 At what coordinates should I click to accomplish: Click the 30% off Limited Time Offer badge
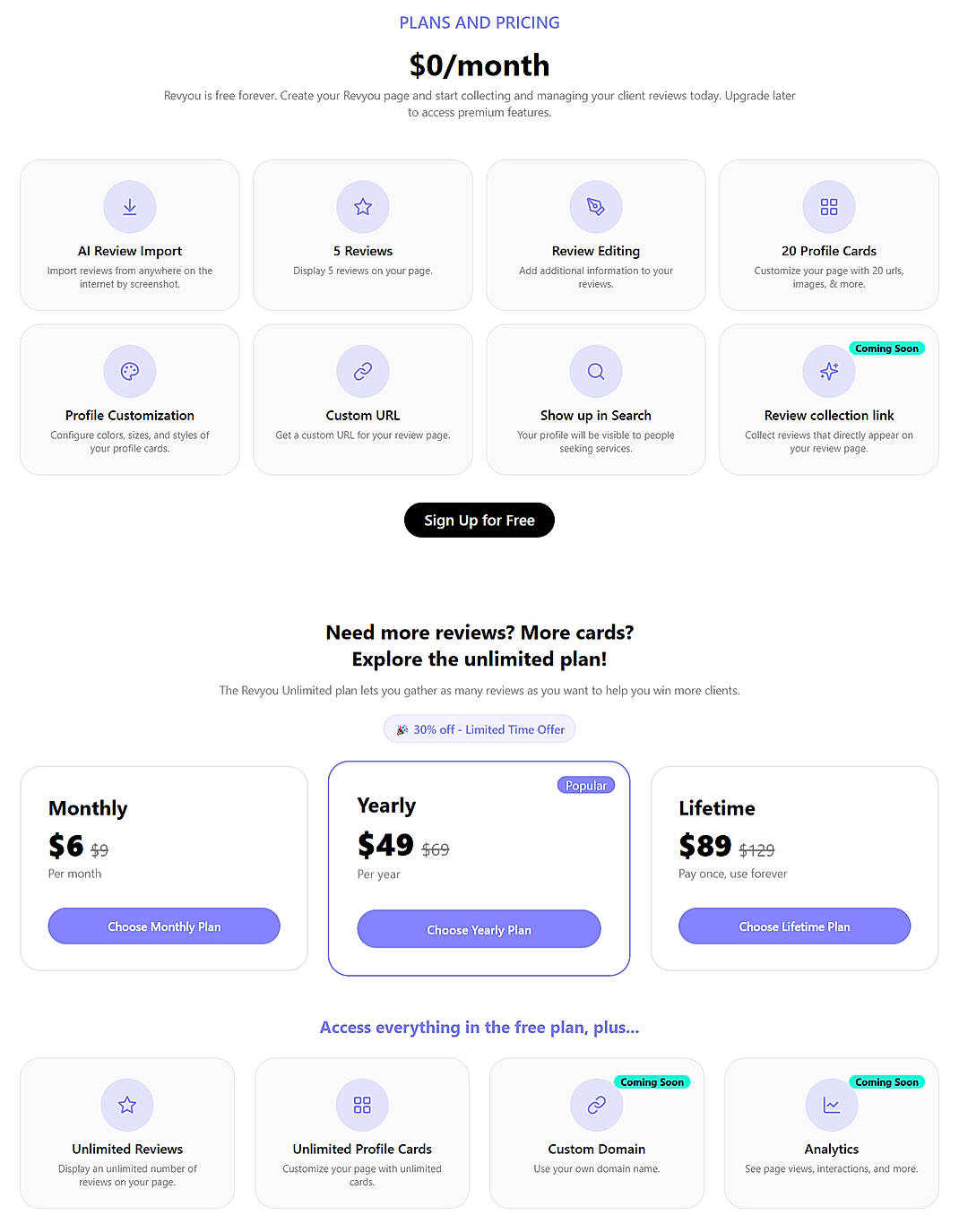click(479, 729)
